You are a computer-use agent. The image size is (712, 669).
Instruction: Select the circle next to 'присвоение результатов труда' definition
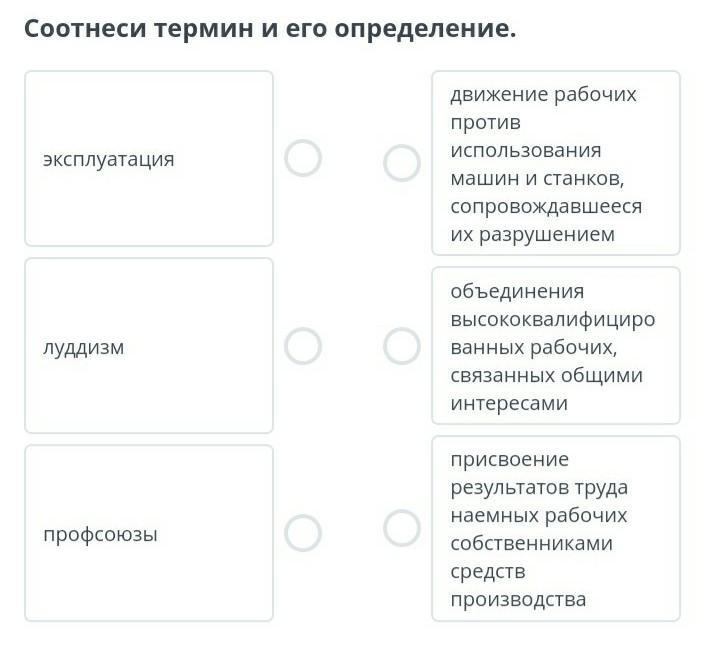(x=401, y=528)
